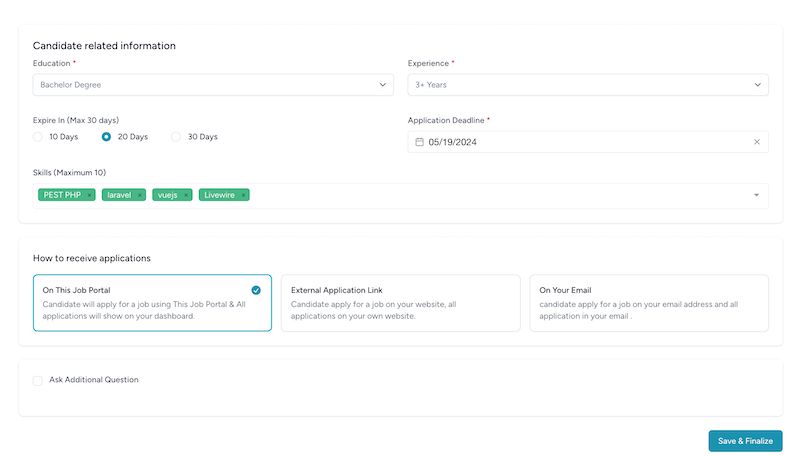Select 30 Days expiry option
Image resolution: width=800 pixels, height=457 pixels.
176,137
